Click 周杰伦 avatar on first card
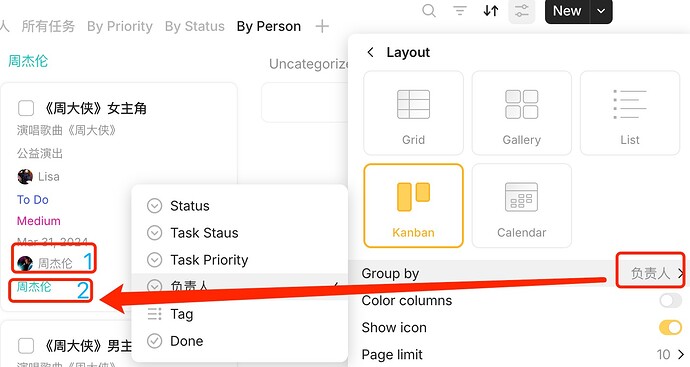This screenshot has height=367, width=690. [25, 264]
